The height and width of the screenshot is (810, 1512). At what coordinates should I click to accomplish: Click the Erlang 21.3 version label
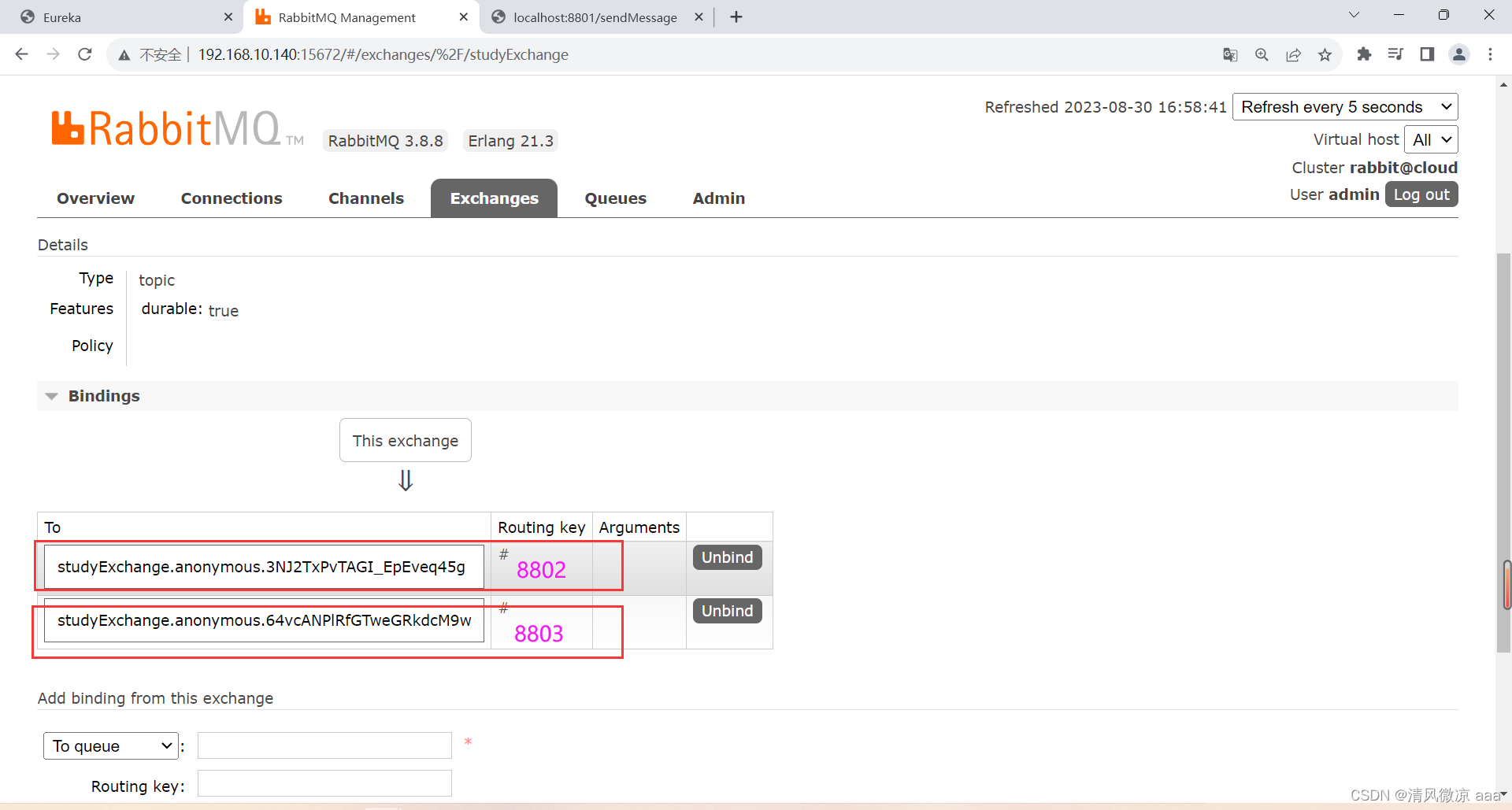510,141
